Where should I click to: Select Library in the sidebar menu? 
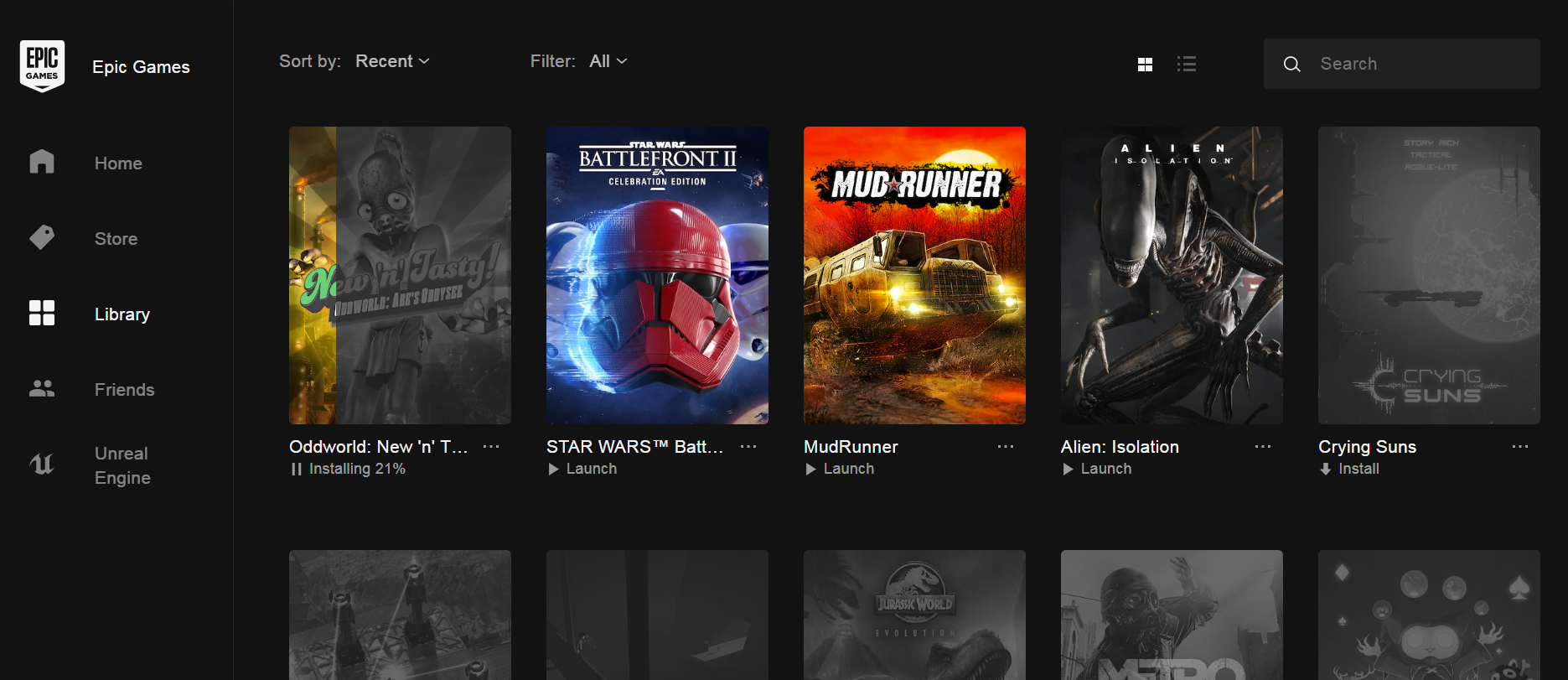(122, 314)
